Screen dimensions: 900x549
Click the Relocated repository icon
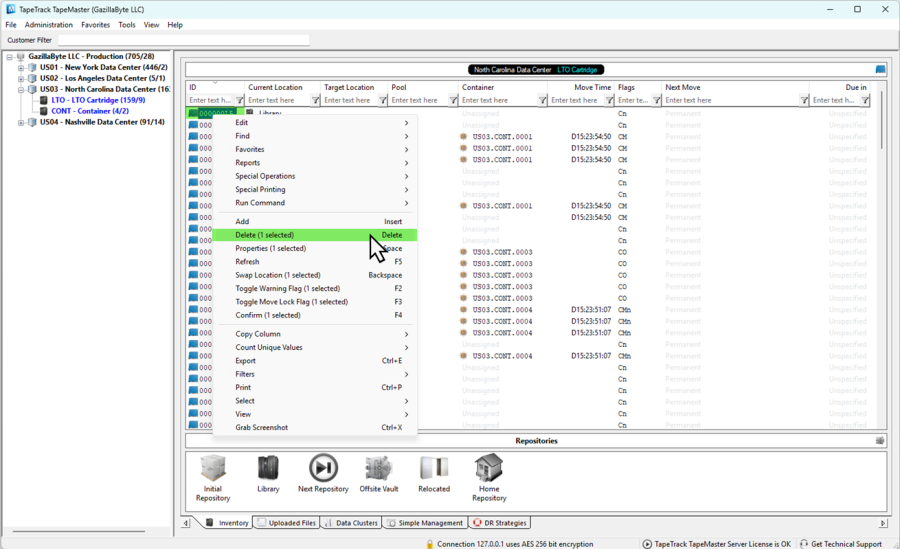434,469
